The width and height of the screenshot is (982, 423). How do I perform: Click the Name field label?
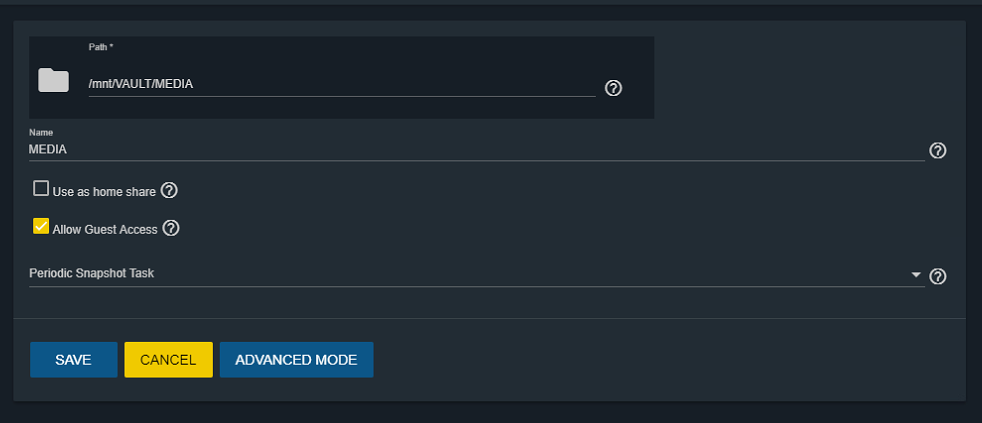41,133
